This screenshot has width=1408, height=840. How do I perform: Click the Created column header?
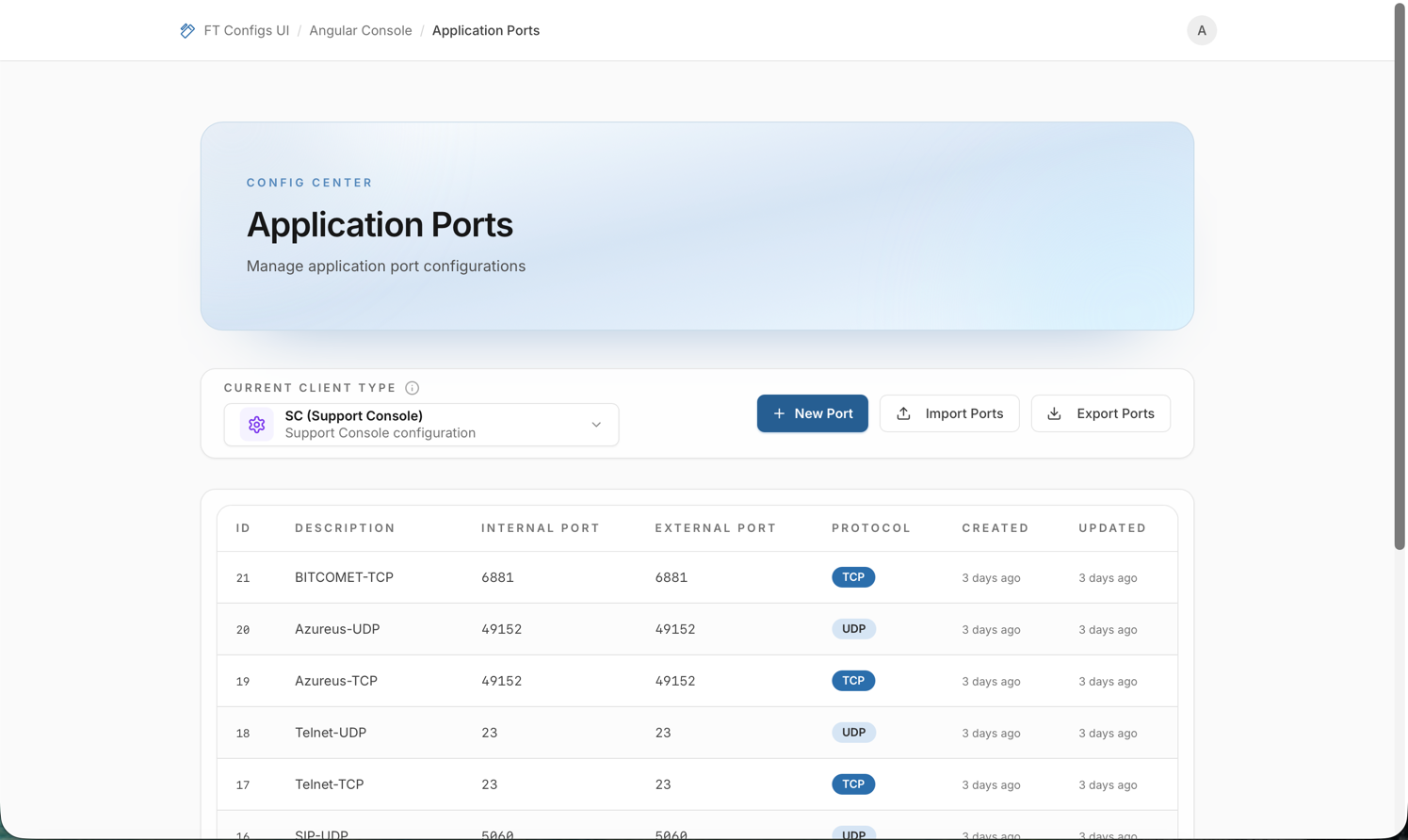(x=995, y=528)
